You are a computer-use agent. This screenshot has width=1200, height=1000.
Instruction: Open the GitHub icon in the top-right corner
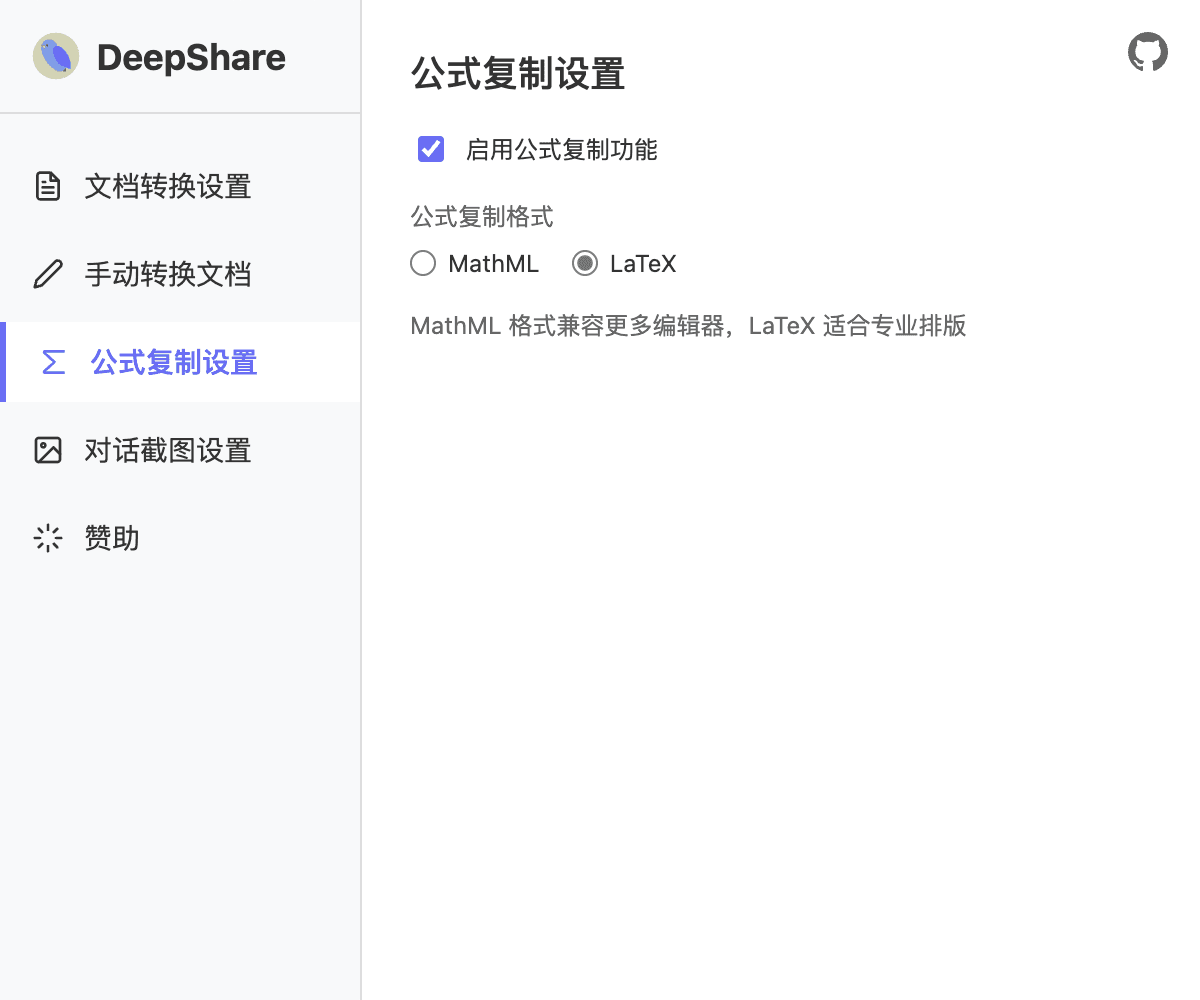(1147, 51)
